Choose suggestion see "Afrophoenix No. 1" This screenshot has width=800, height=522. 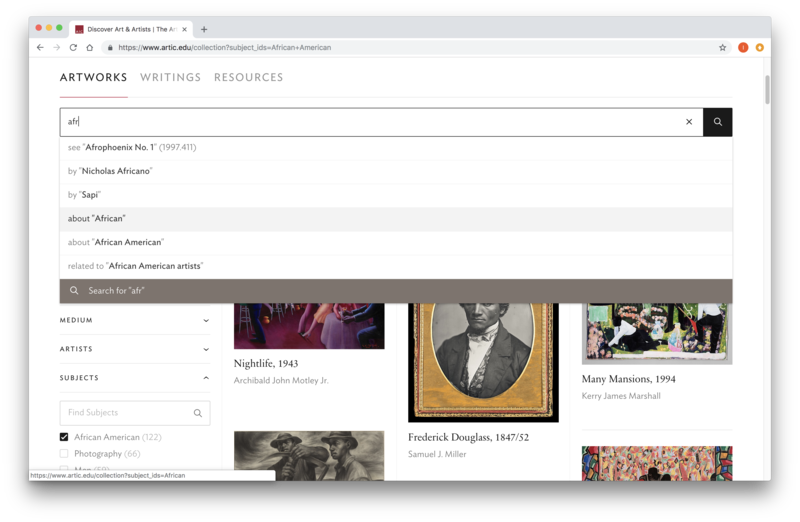[396, 147]
